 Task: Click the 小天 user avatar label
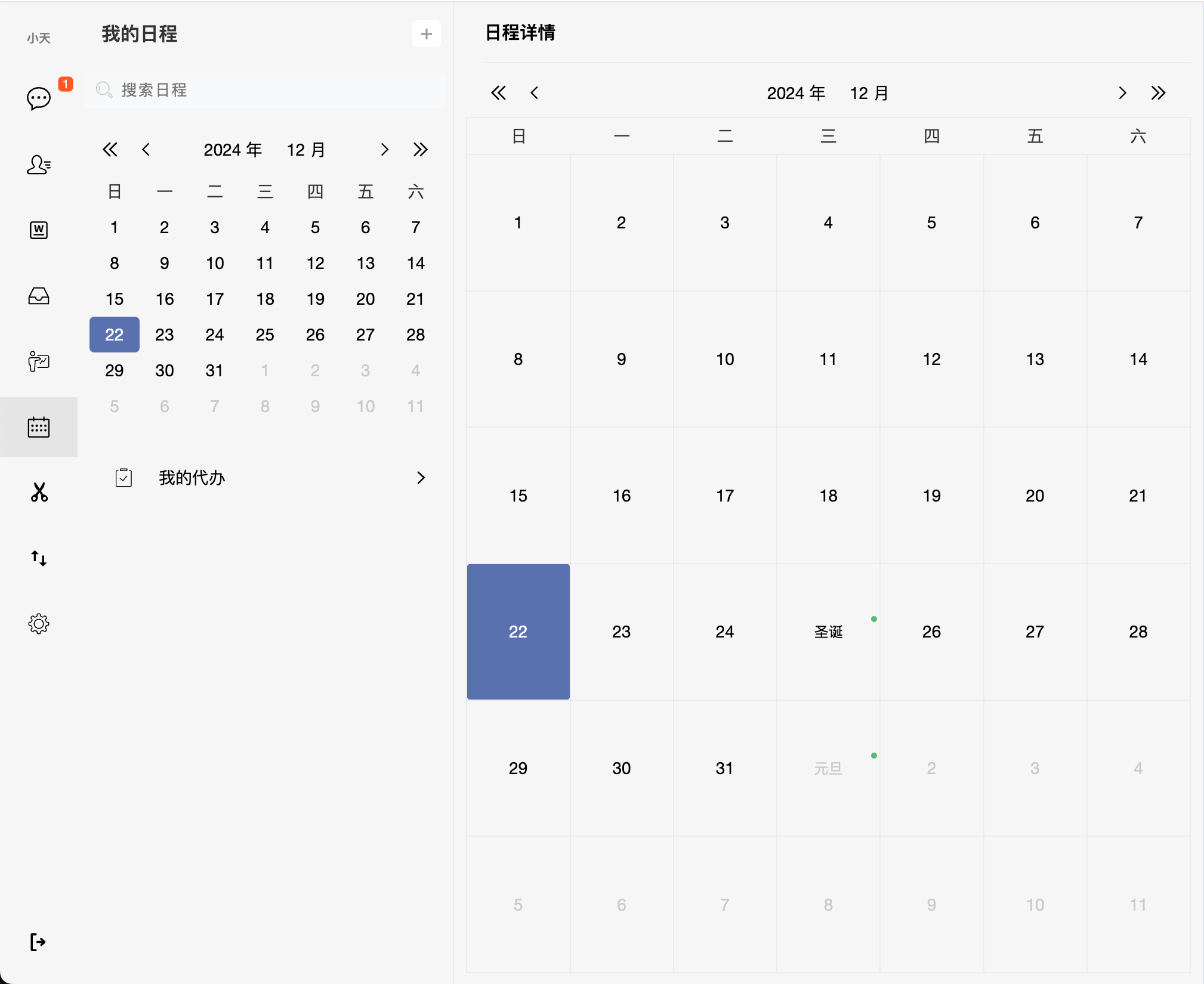pyautogui.click(x=39, y=38)
